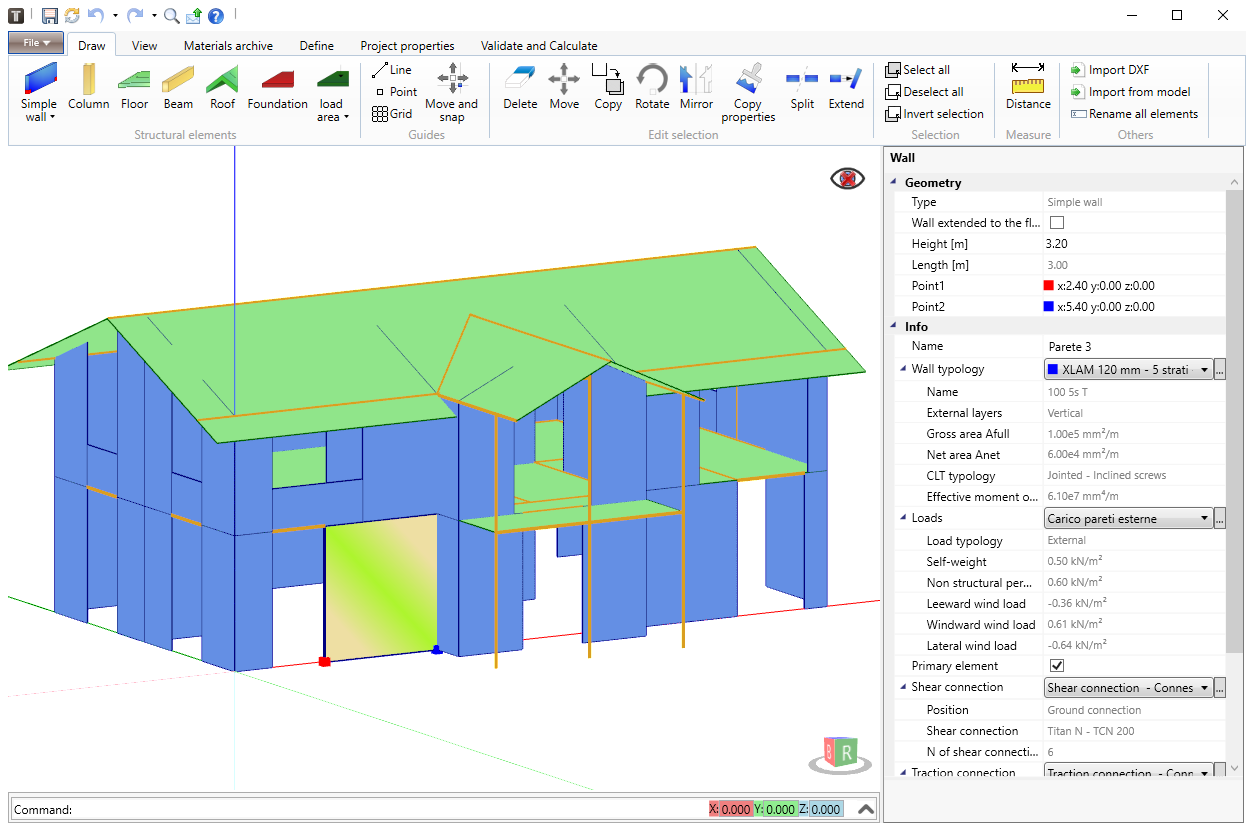This screenshot has height=824, width=1254.
Task: Open the Project properties tab
Action: point(407,46)
